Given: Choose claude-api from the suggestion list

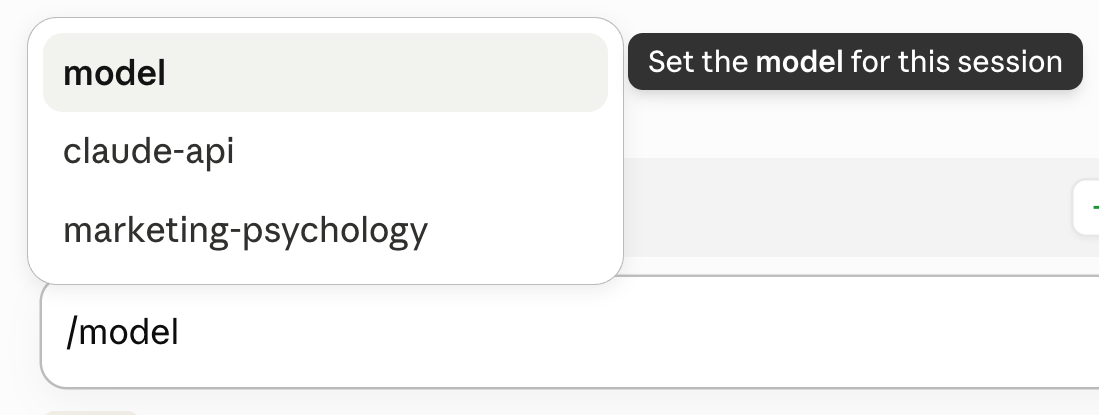Looking at the screenshot, I should pyautogui.click(x=325, y=151).
